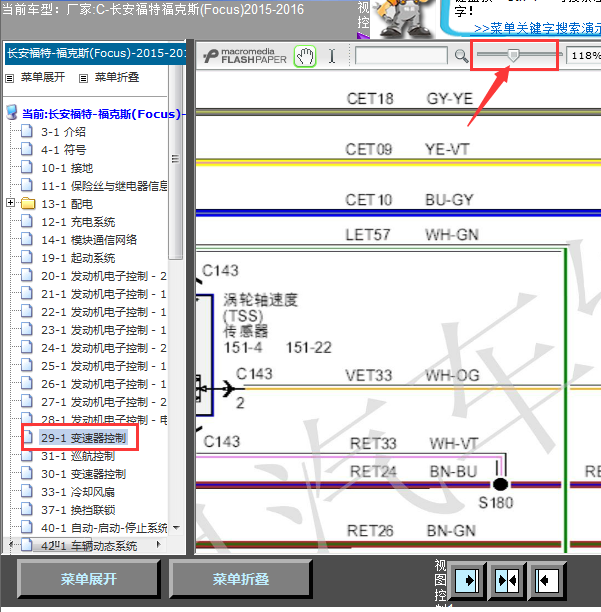Click the zoom percentage field showing 118%
The height and width of the screenshot is (612, 601).
click(583, 55)
